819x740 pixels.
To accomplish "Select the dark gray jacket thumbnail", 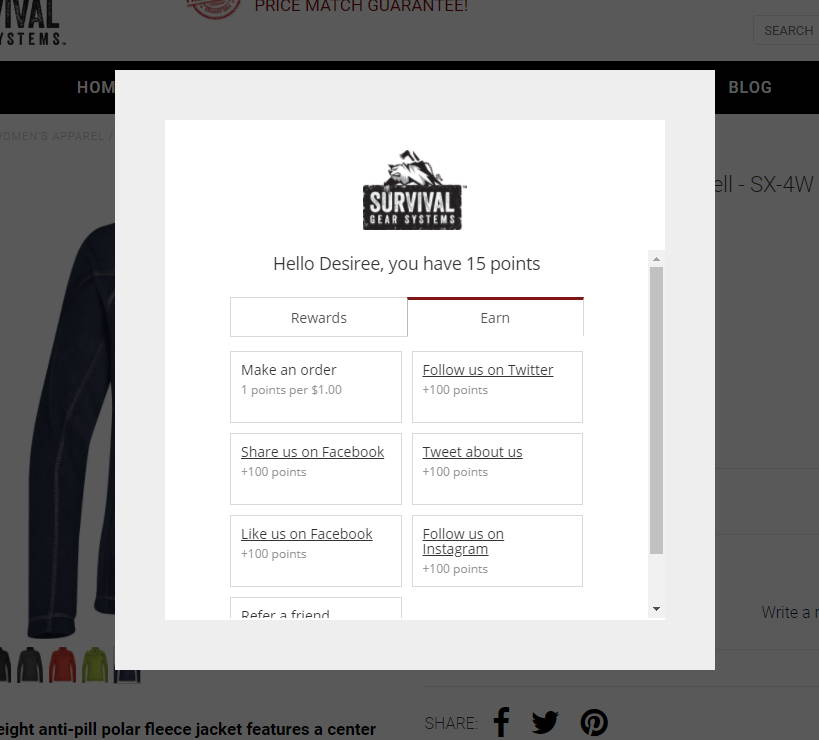I will (30, 664).
